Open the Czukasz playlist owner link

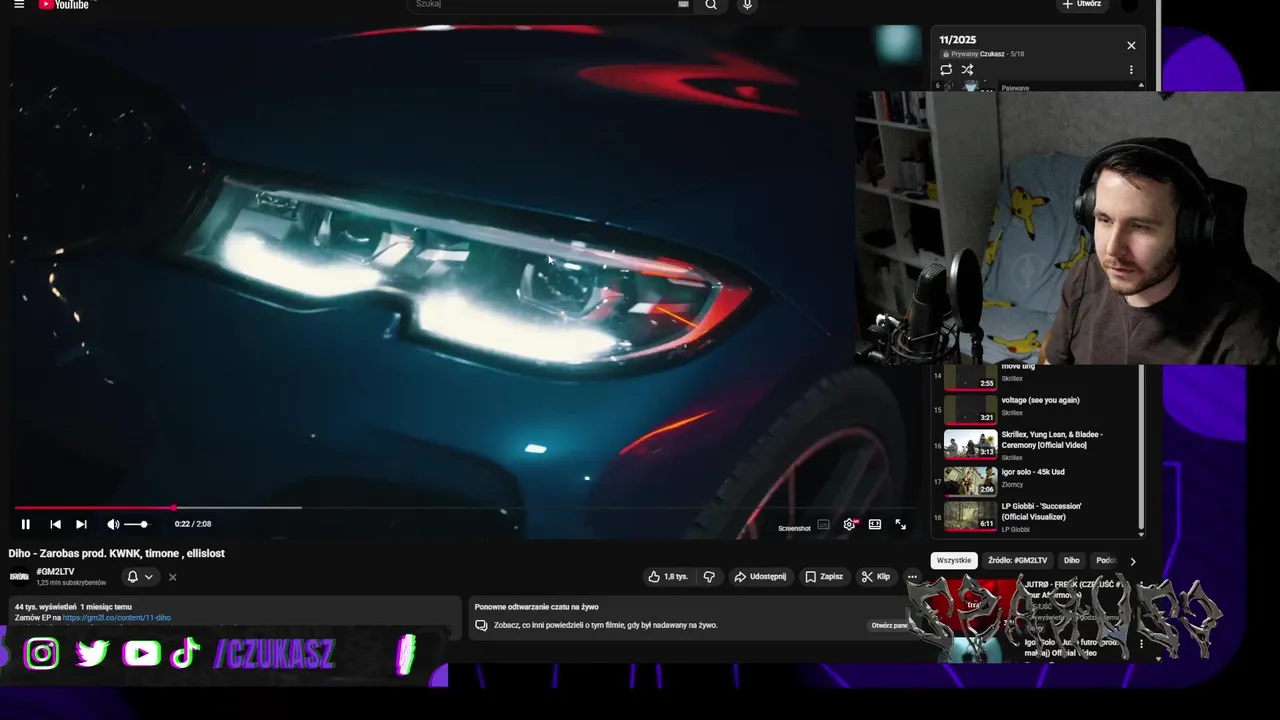(992, 54)
